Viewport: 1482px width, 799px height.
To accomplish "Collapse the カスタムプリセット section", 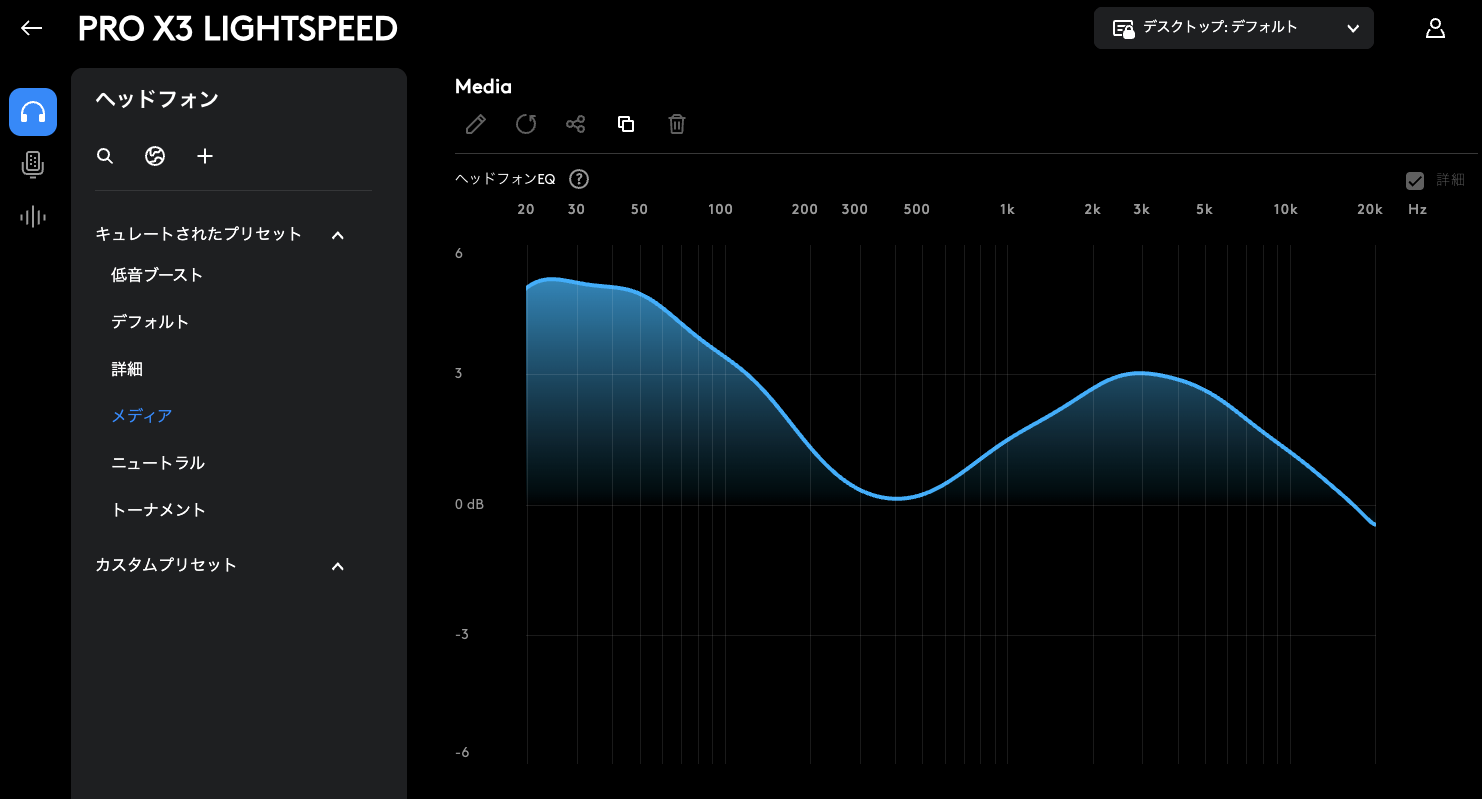I will pyautogui.click(x=338, y=566).
